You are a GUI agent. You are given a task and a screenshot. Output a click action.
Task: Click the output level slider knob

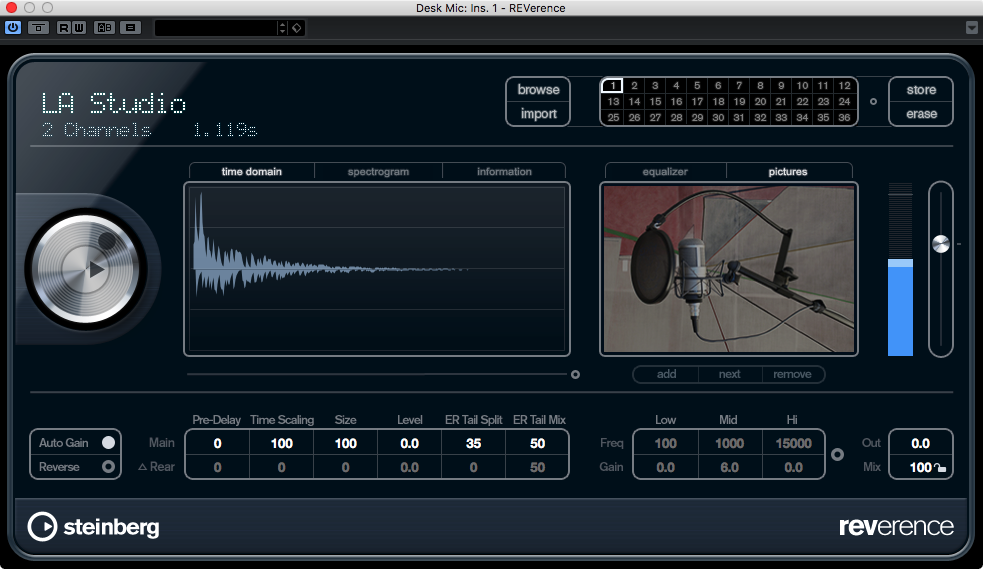coord(940,244)
